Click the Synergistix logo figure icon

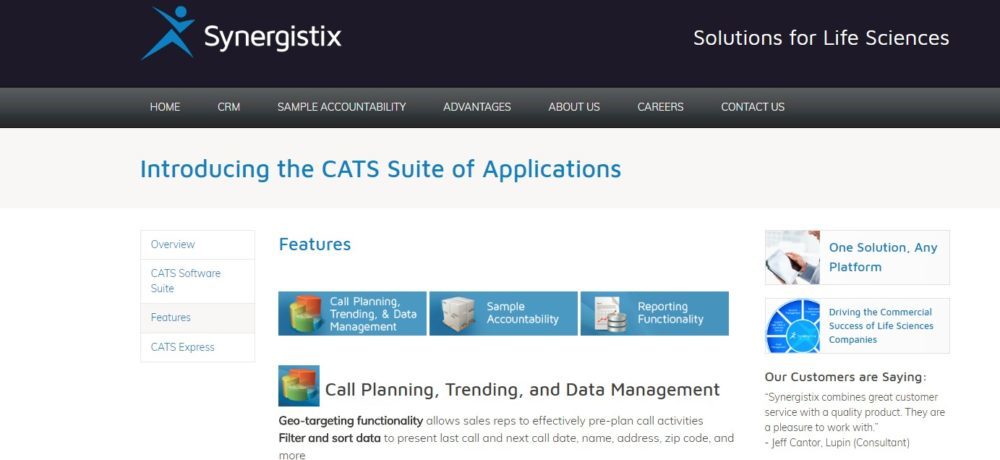[x=168, y=33]
